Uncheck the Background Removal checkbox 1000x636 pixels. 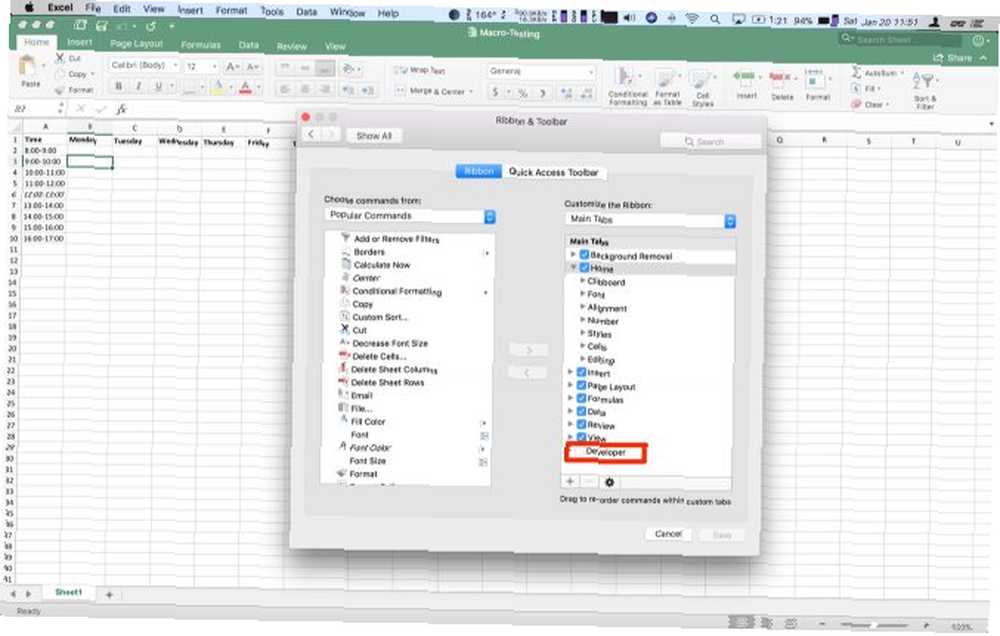pyautogui.click(x=584, y=255)
